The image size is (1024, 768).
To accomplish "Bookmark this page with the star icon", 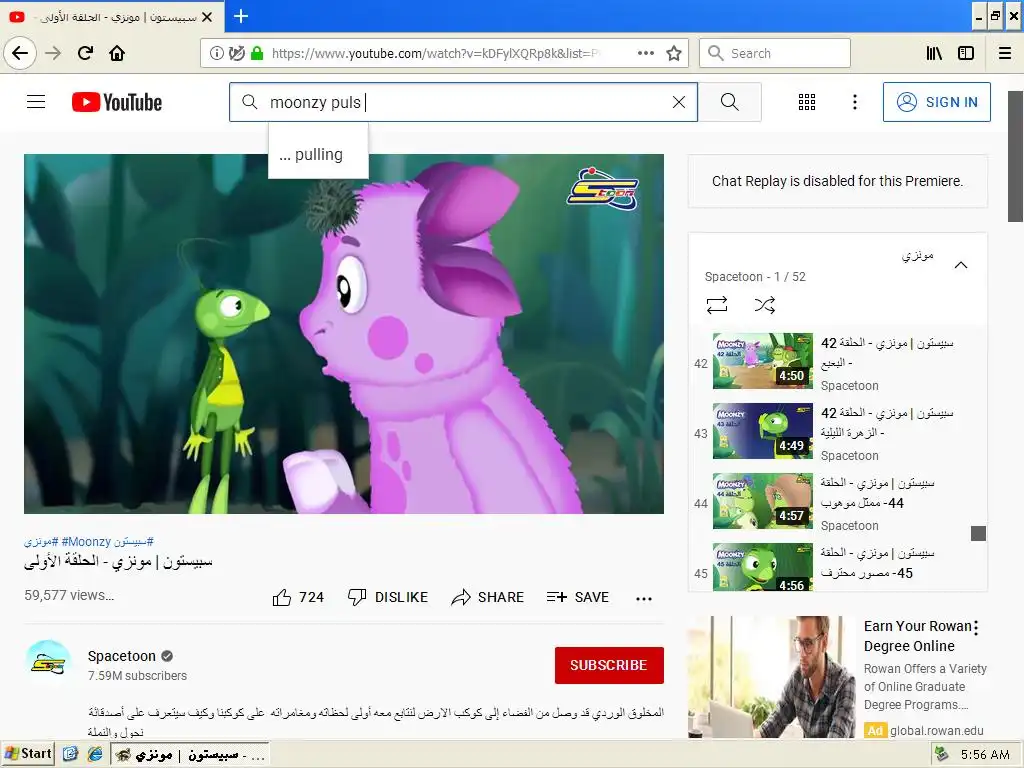I will click(674, 54).
